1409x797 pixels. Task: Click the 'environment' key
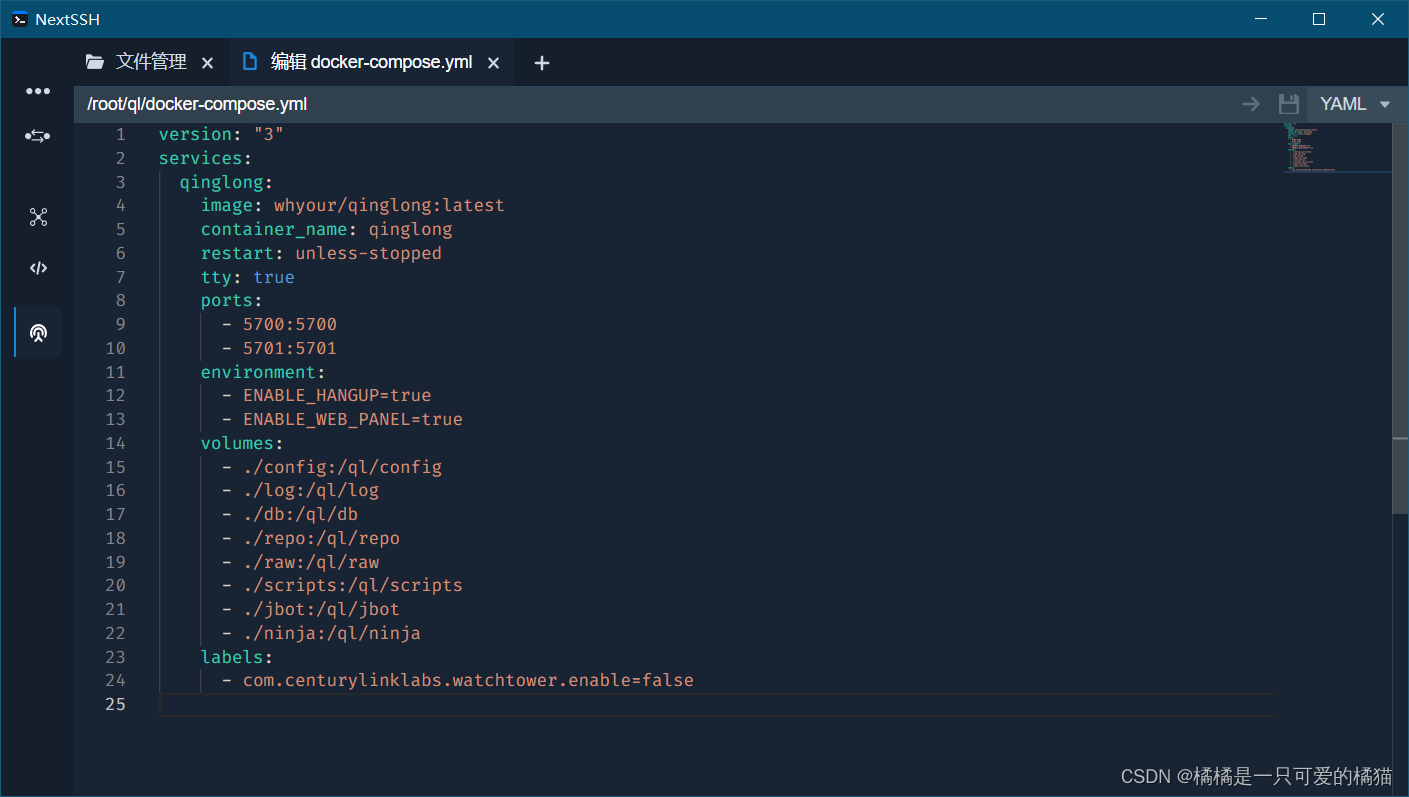point(258,372)
